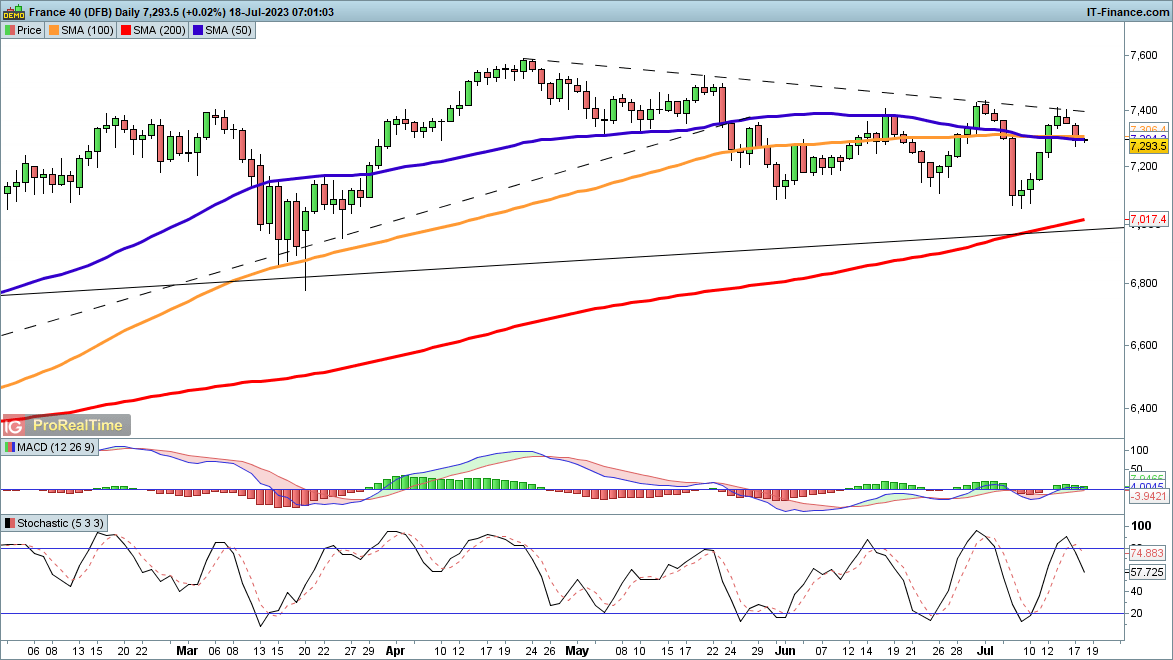Click the Jul date axis label

[x=985, y=651]
